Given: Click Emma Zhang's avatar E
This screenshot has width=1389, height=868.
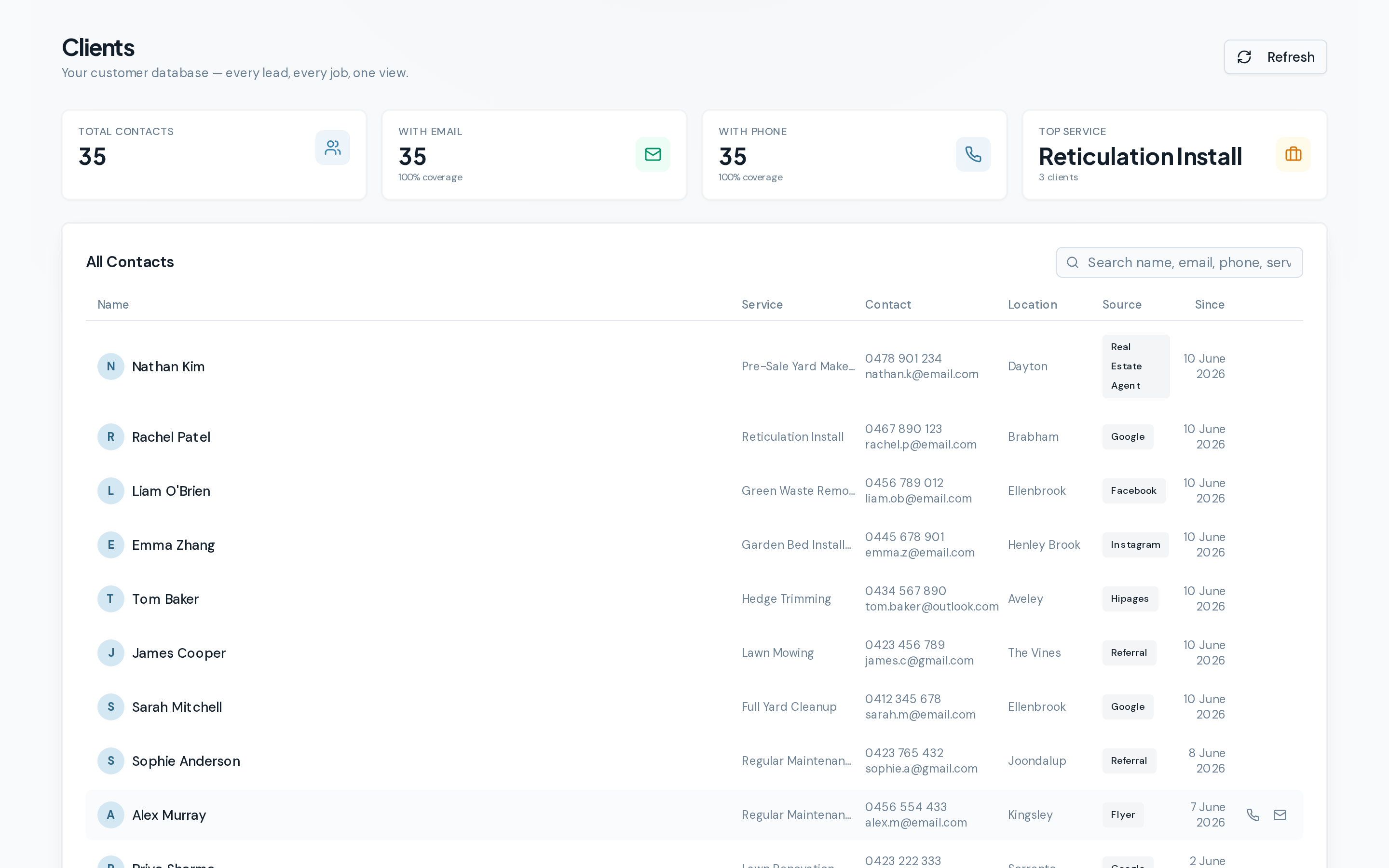Looking at the screenshot, I should click(111, 545).
